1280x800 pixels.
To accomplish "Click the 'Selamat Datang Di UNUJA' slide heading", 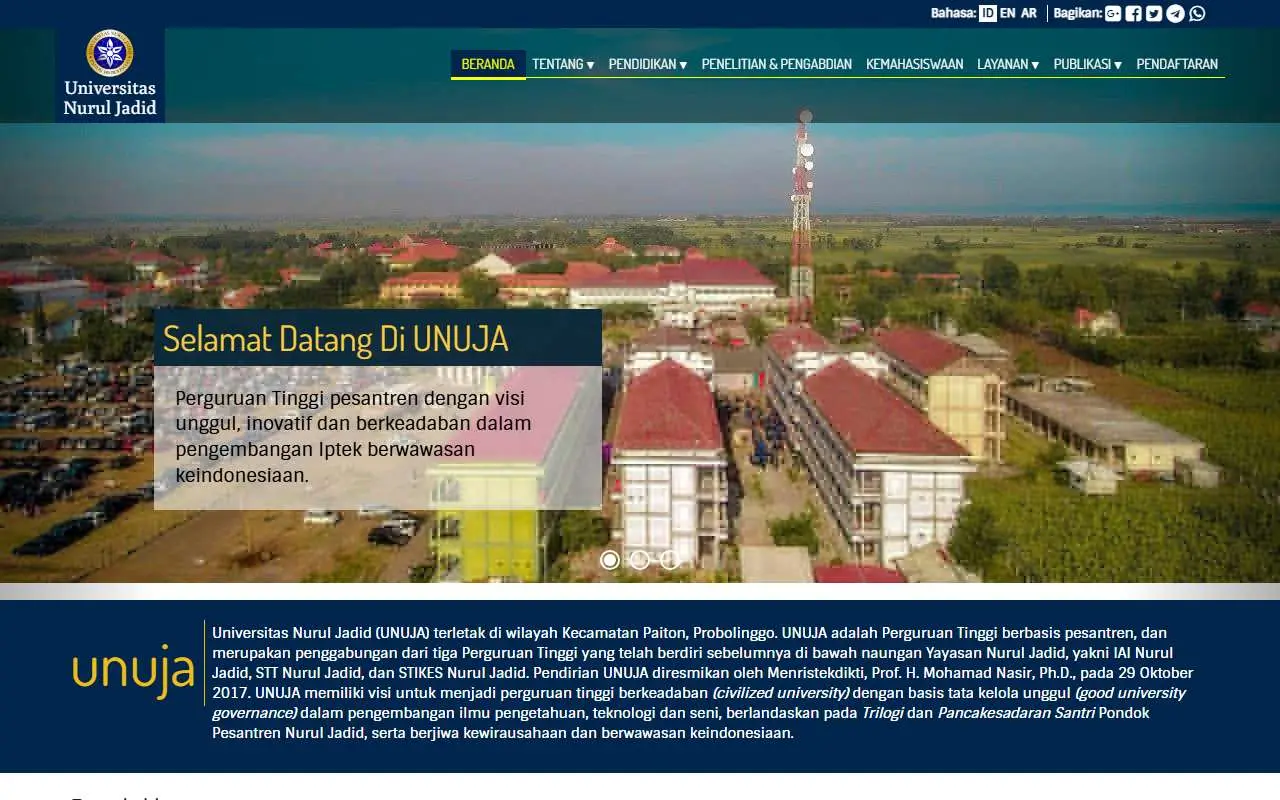I will coord(336,339).
